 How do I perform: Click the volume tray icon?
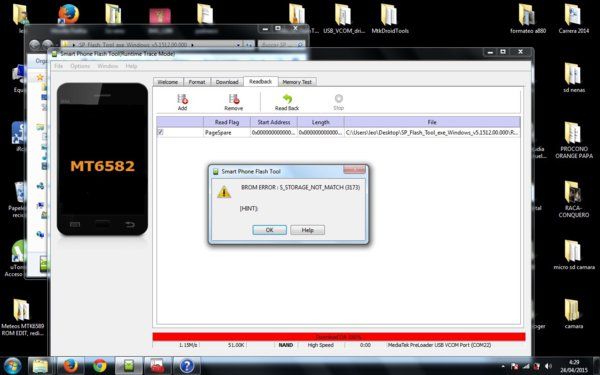click(548, 366)
